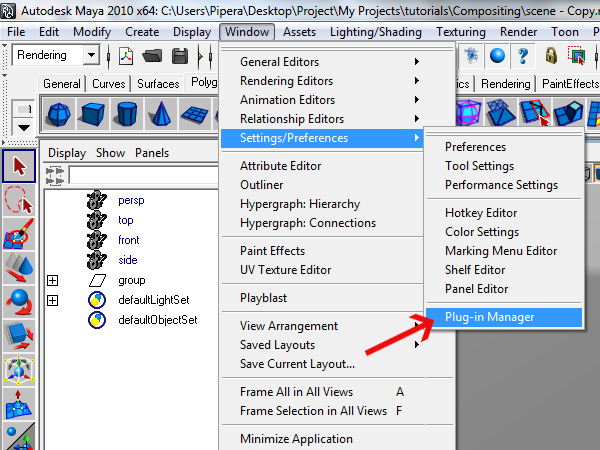
Task: Select the side camera in Outliner
Action: (x=127, y=260)
